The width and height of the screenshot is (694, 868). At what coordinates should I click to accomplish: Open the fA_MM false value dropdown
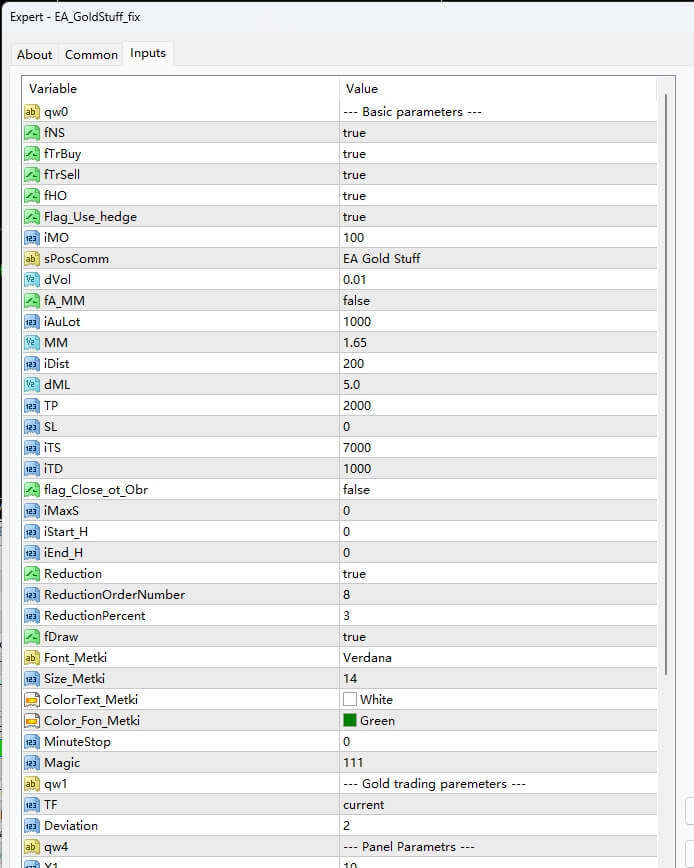(498, 301)
